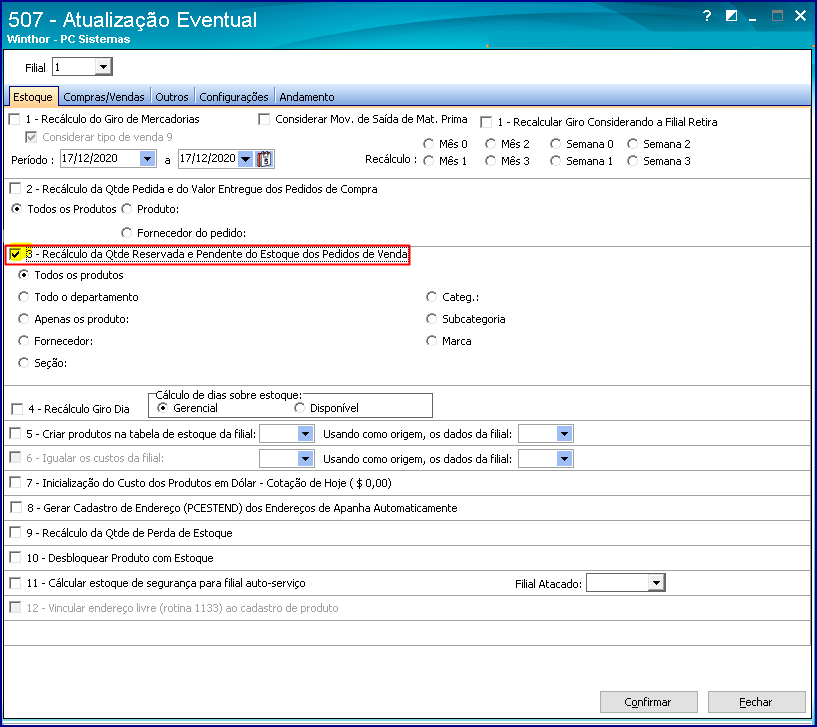Select the Subcategoria radio

click(x=431, y=319)
